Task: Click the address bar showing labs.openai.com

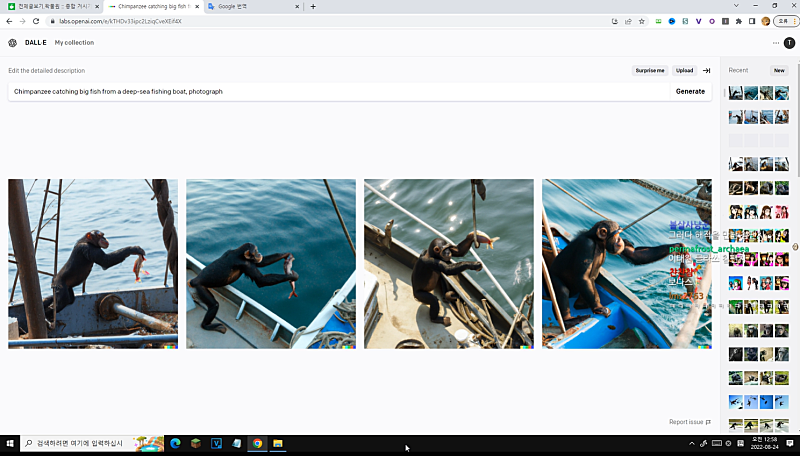Action: [x=327, y=21]
